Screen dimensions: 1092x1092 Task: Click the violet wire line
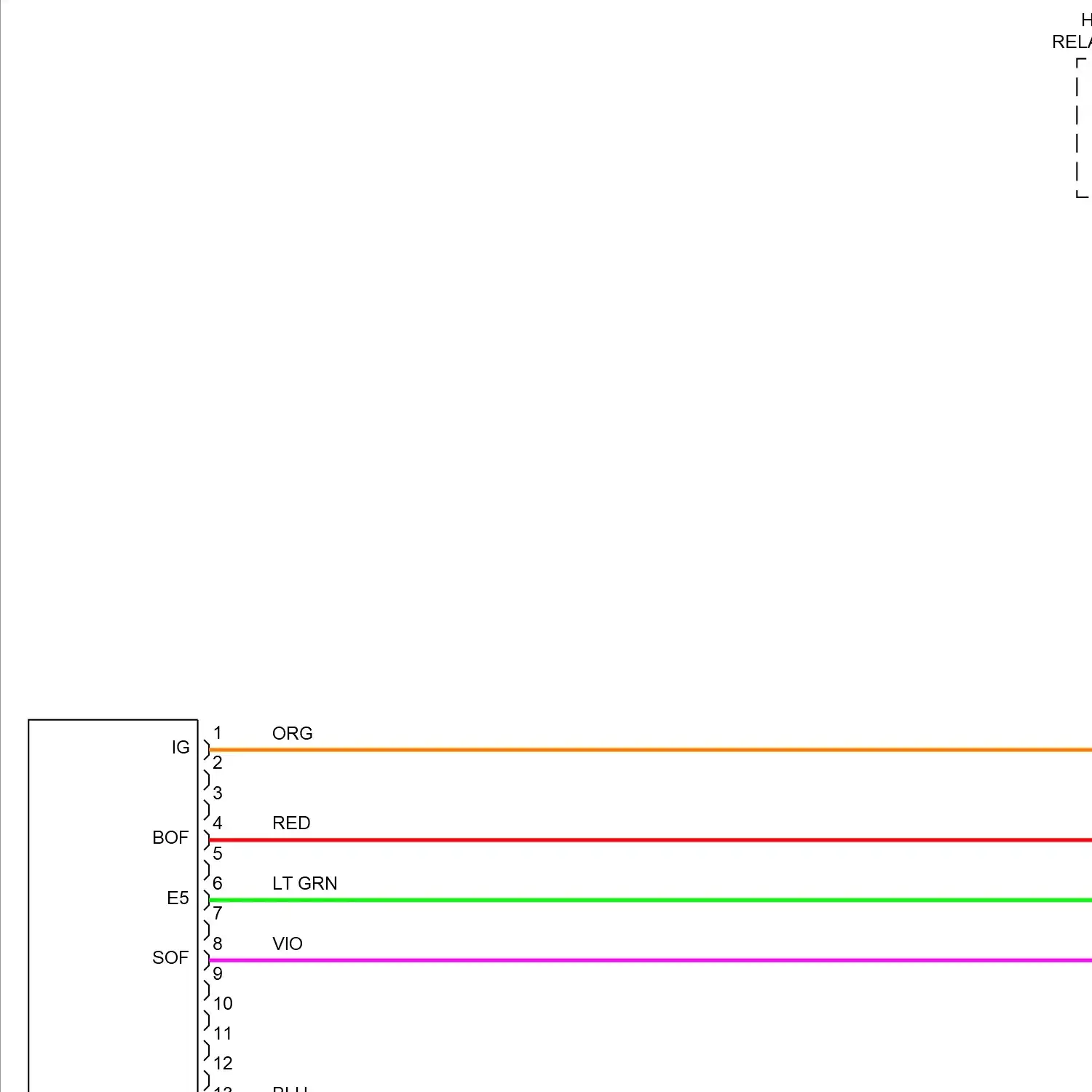[x=650, y=960]
